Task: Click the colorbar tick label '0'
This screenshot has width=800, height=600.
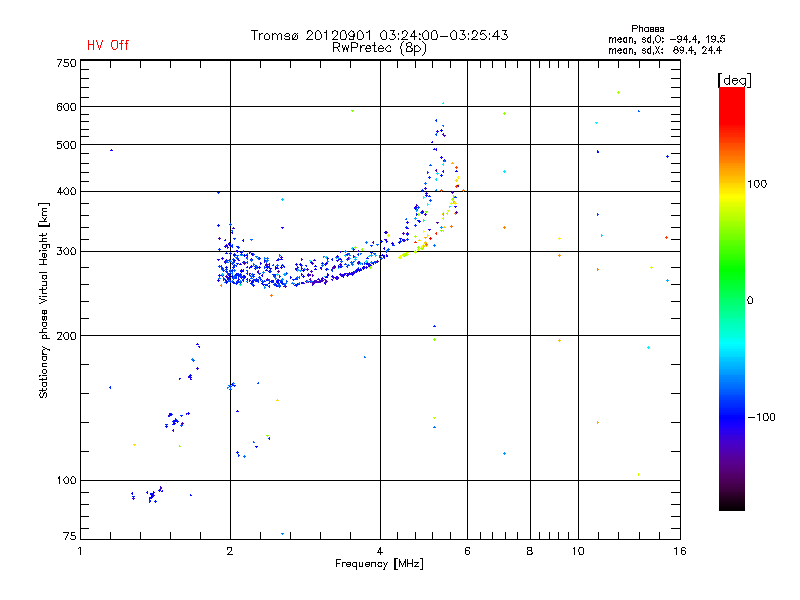Action: point(750,301)
